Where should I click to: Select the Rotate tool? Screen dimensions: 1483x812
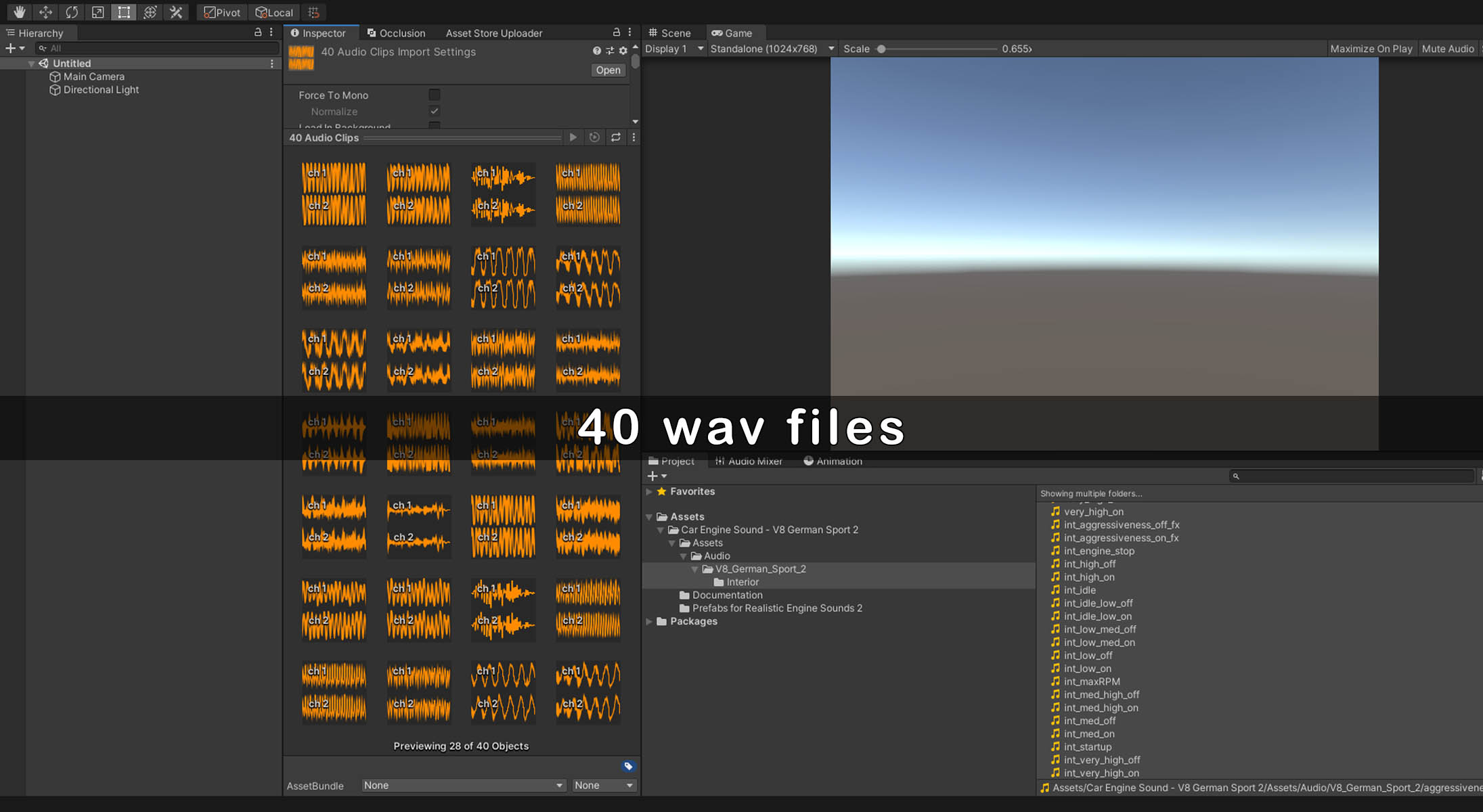72,12
